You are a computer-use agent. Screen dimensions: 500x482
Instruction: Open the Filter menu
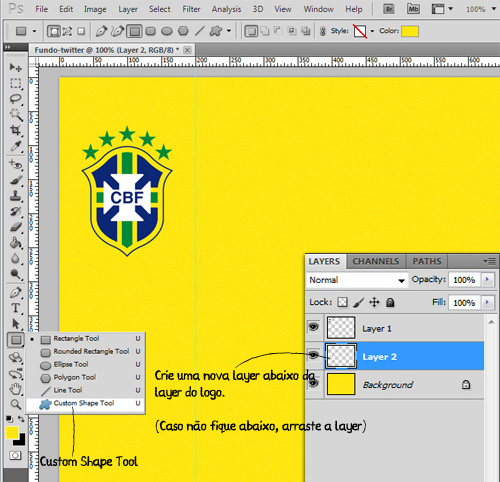coord(191,9)
